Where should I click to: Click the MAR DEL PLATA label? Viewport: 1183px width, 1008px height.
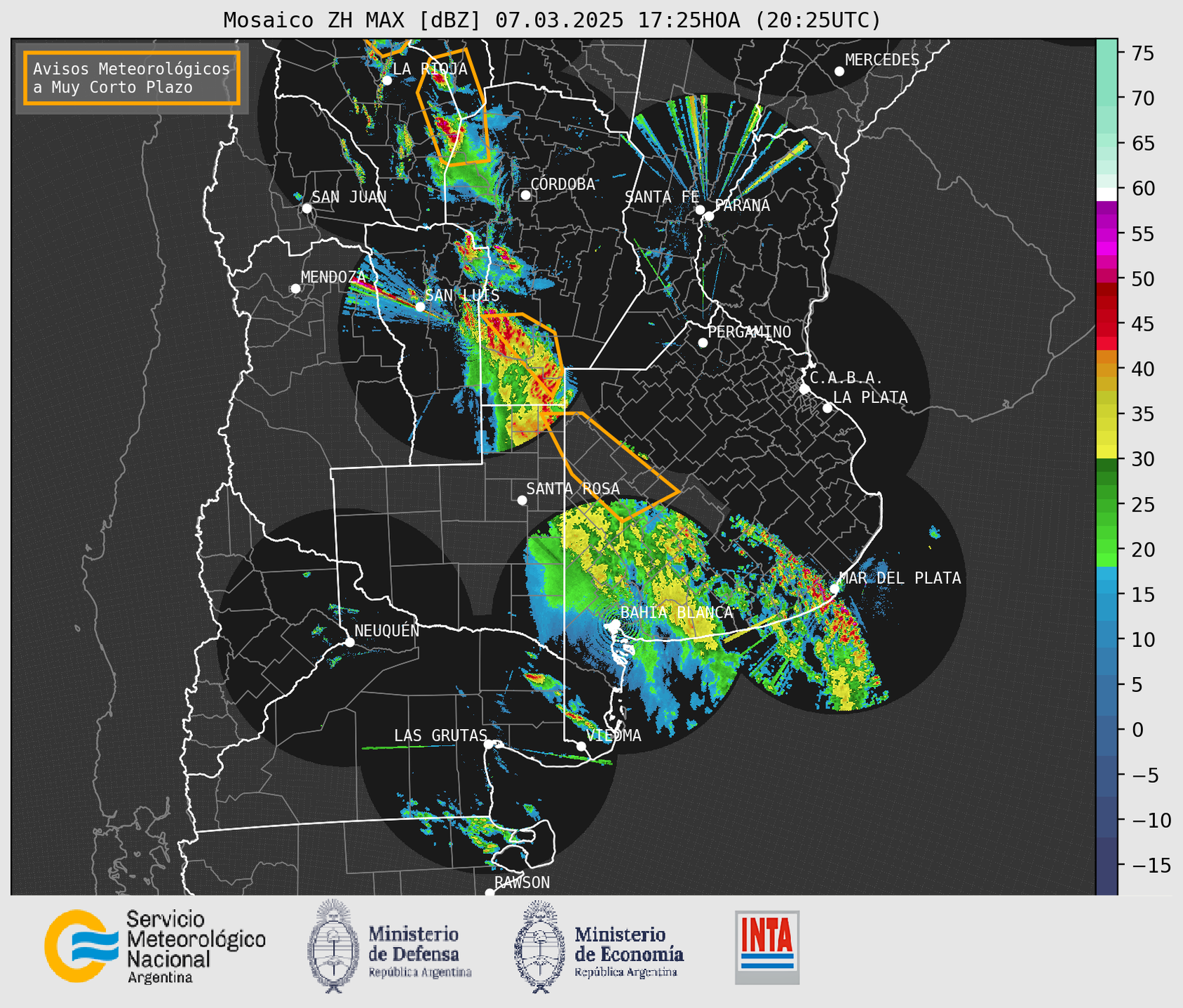(x=900, y=578)
